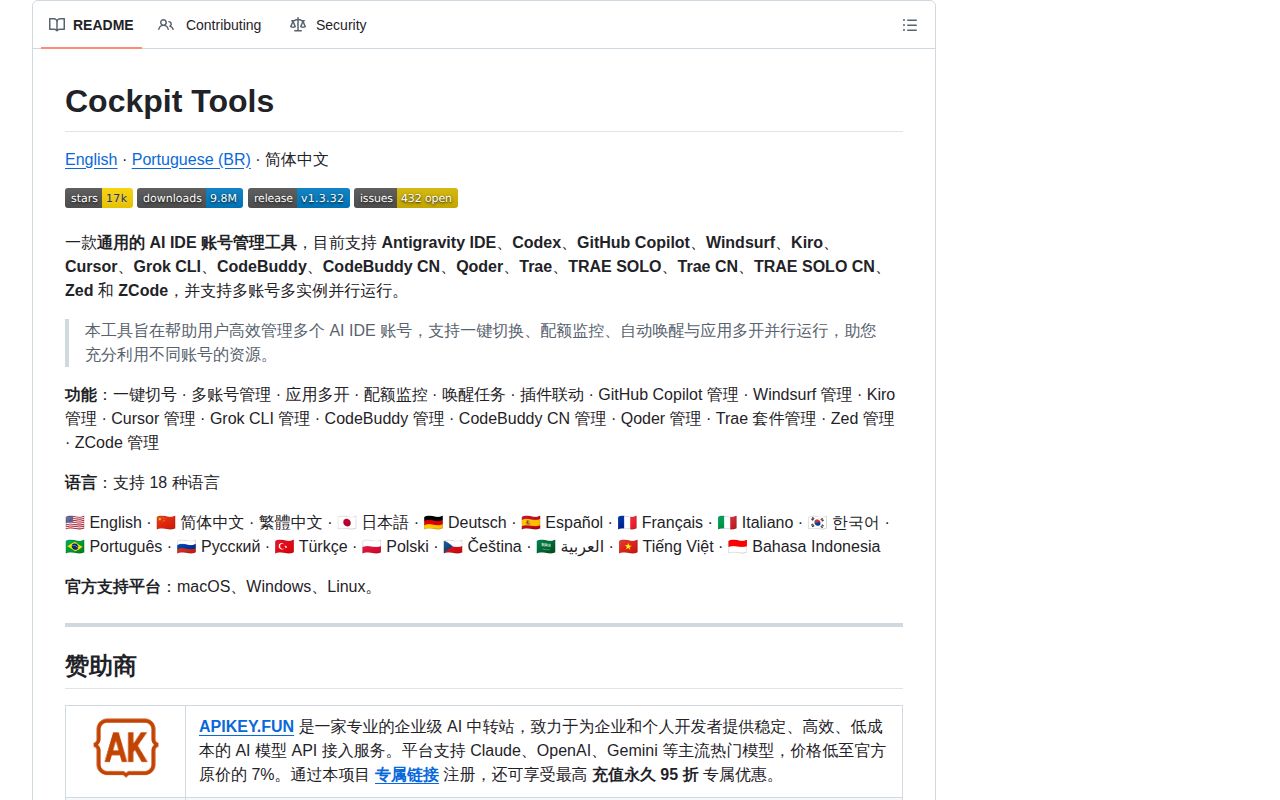1280x800 pixels.
Task: Switch README language to English
Action: click(91, 159)
